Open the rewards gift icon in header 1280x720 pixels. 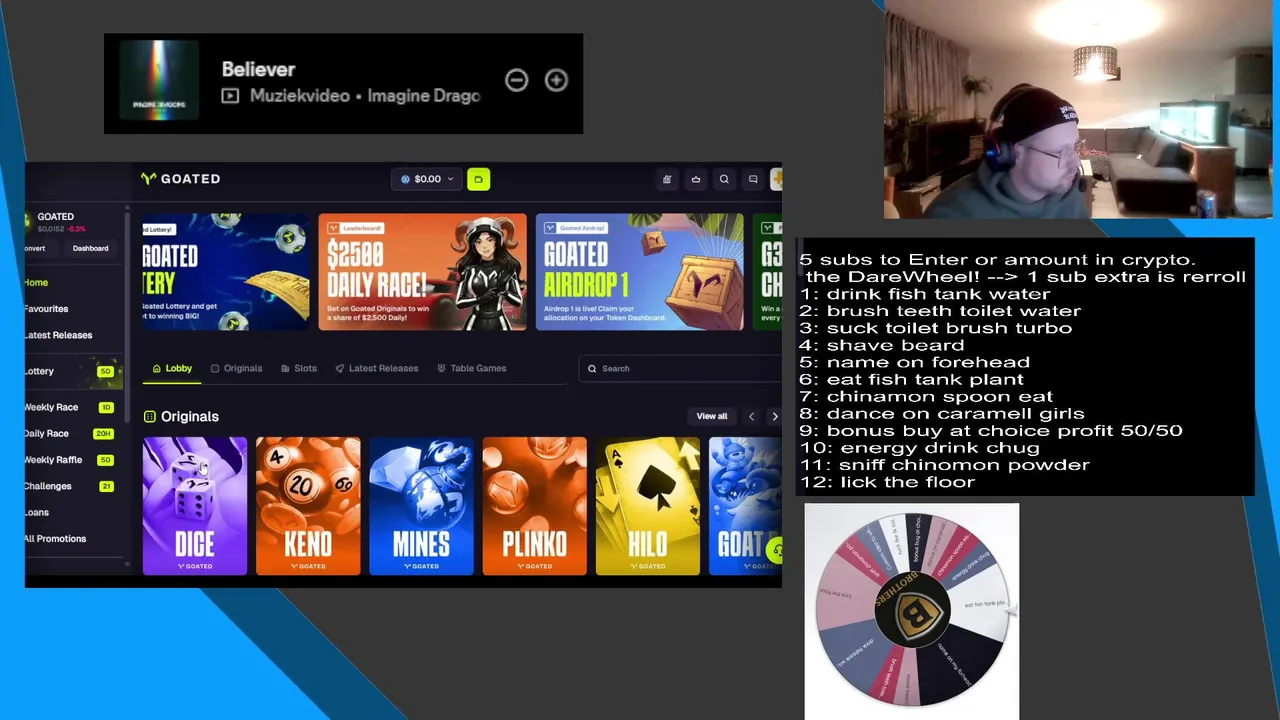667,180
